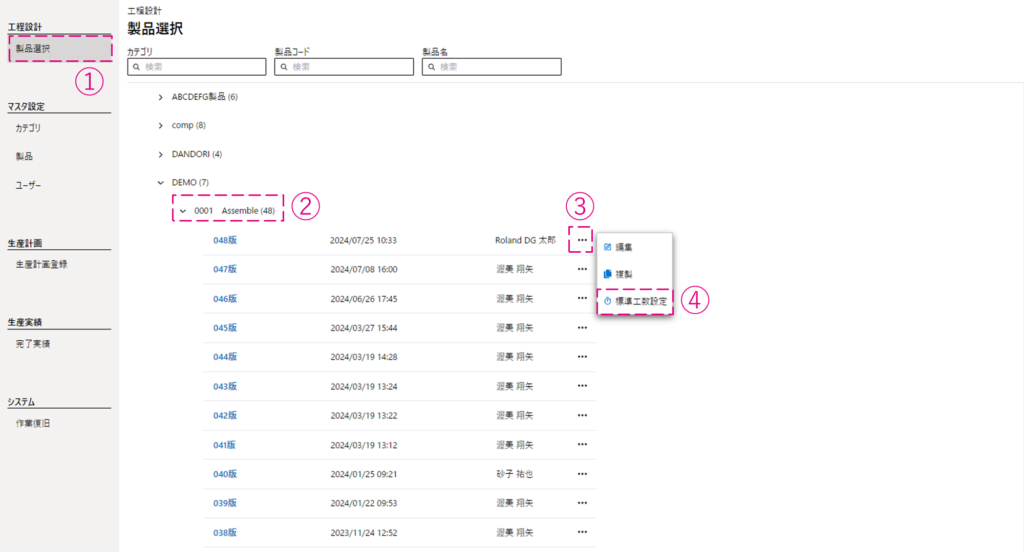
Task: Click the ellipsis icon beside version 039
Action: pyautogui.click(x=581, y=502)
